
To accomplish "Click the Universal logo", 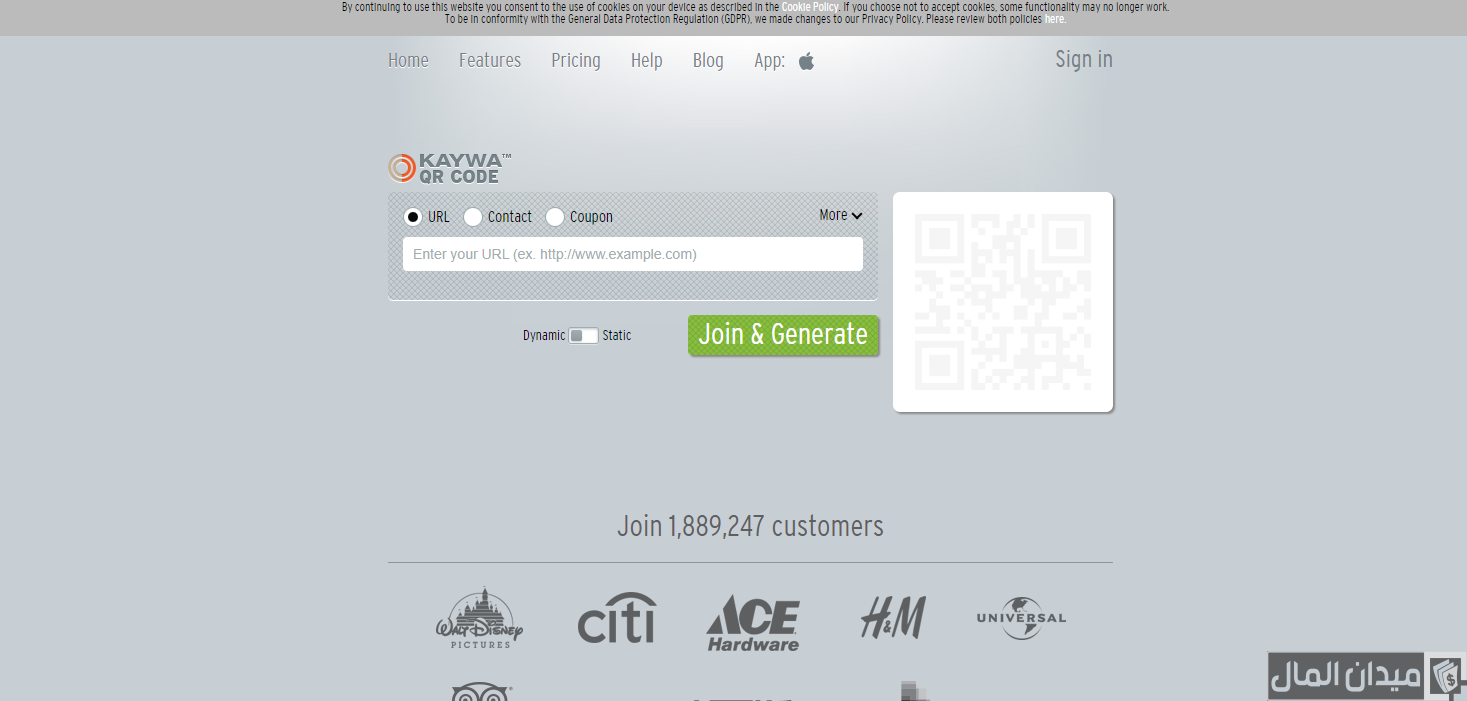I will [1021, 618].
